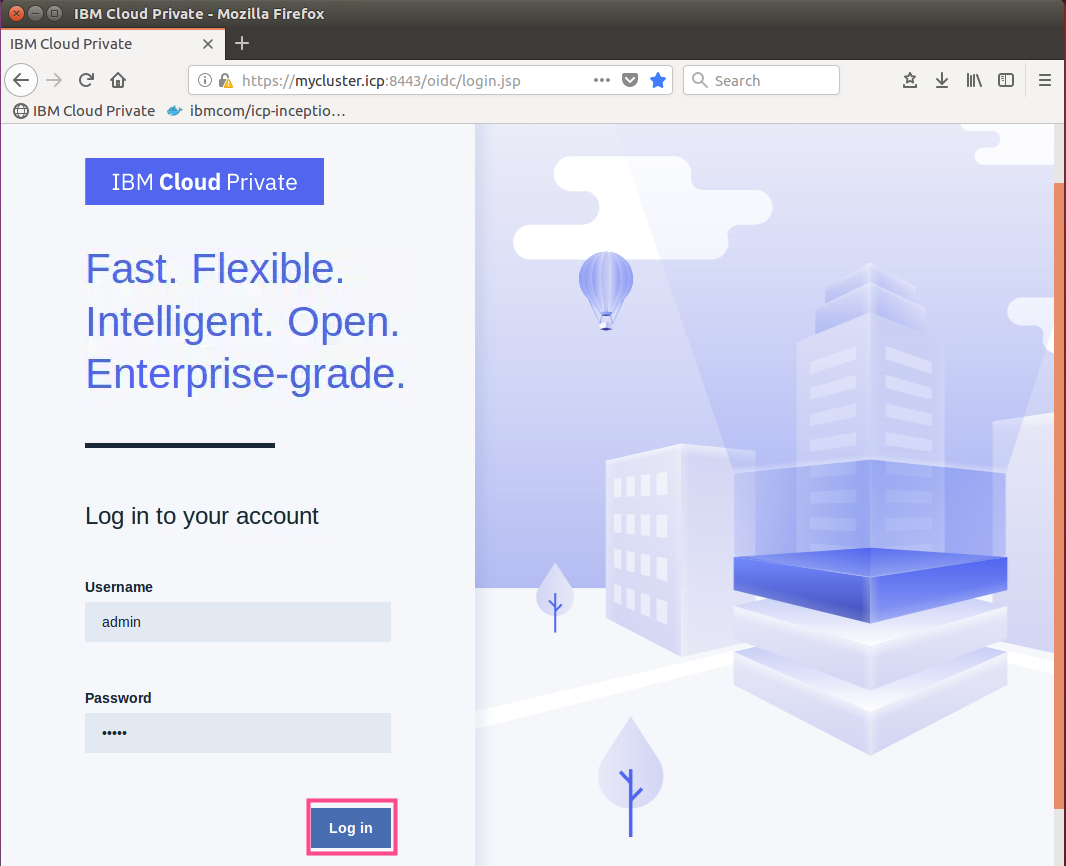Screen dimensions: 1066x866
Task: Open the ibmcom/icp-inceptio... bookmark
Action: 256,111
